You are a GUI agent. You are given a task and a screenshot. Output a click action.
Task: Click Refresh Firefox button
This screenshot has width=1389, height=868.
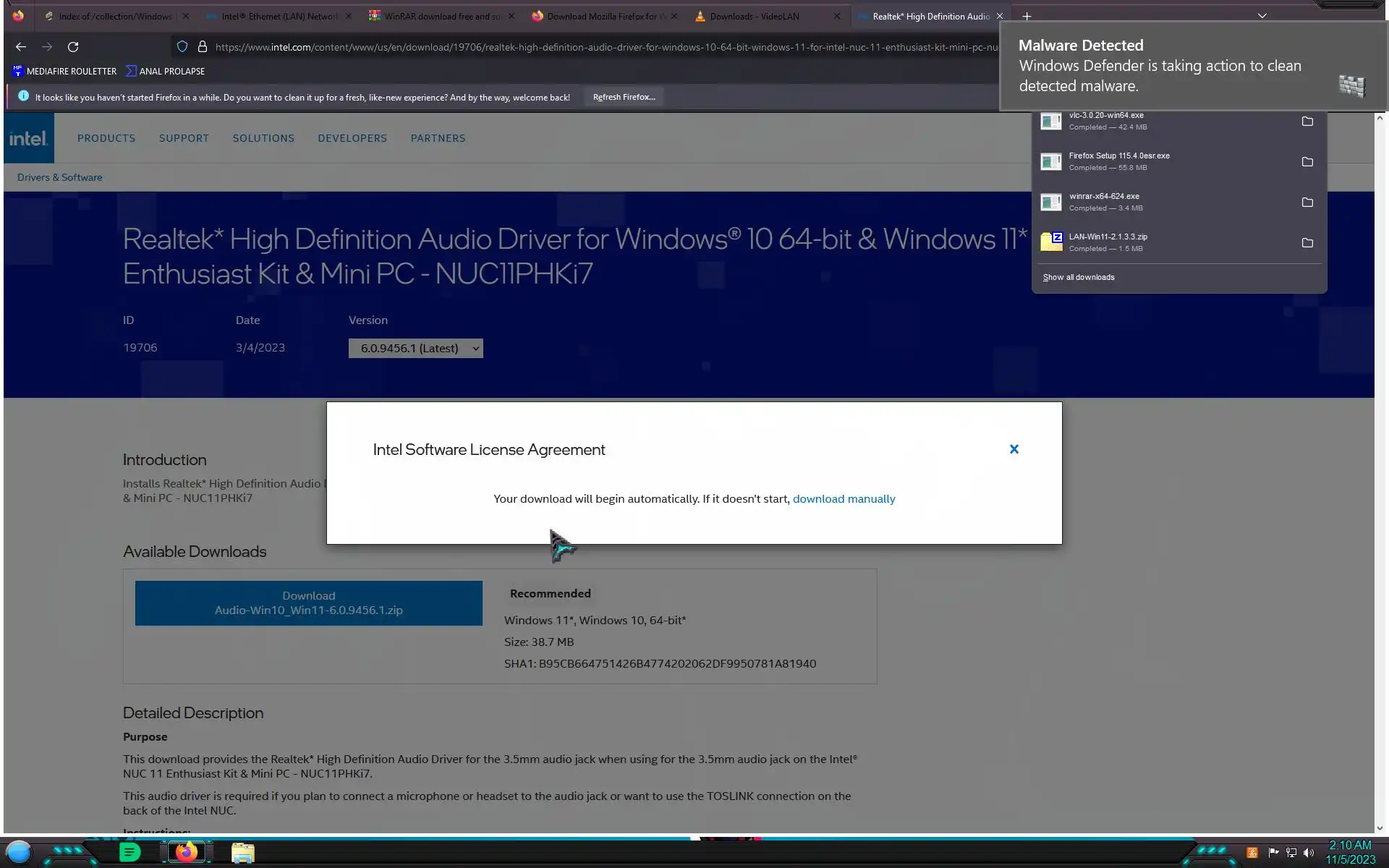coord(624,97)
